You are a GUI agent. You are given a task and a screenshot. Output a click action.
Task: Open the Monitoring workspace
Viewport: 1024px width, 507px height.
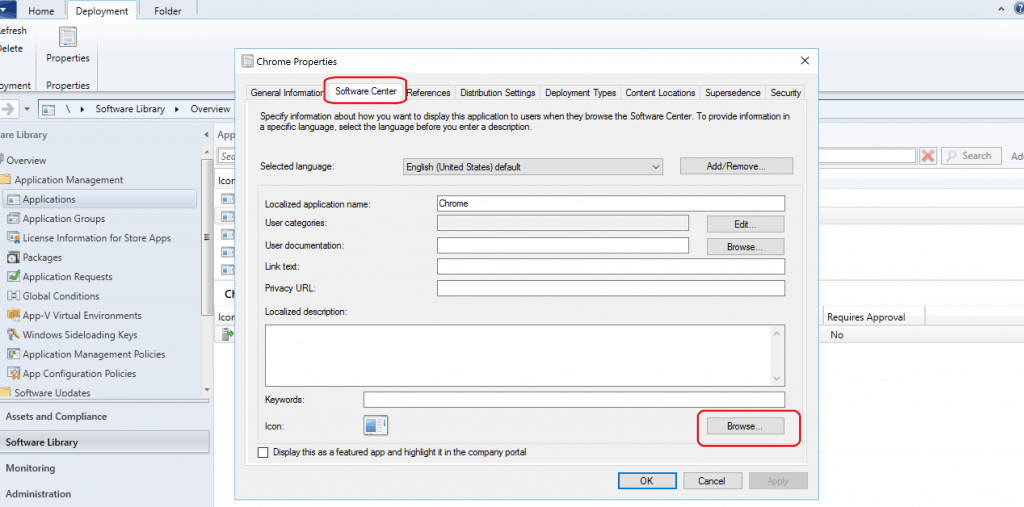click(x=105, y=468)
